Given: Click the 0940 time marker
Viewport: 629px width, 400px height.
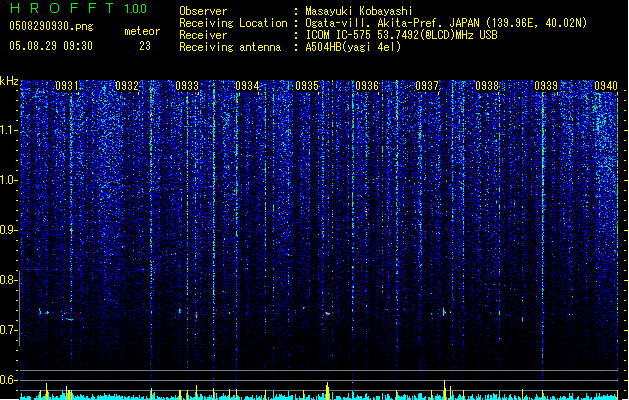Looking at the screenshot, I should click(x=606, y=86).
